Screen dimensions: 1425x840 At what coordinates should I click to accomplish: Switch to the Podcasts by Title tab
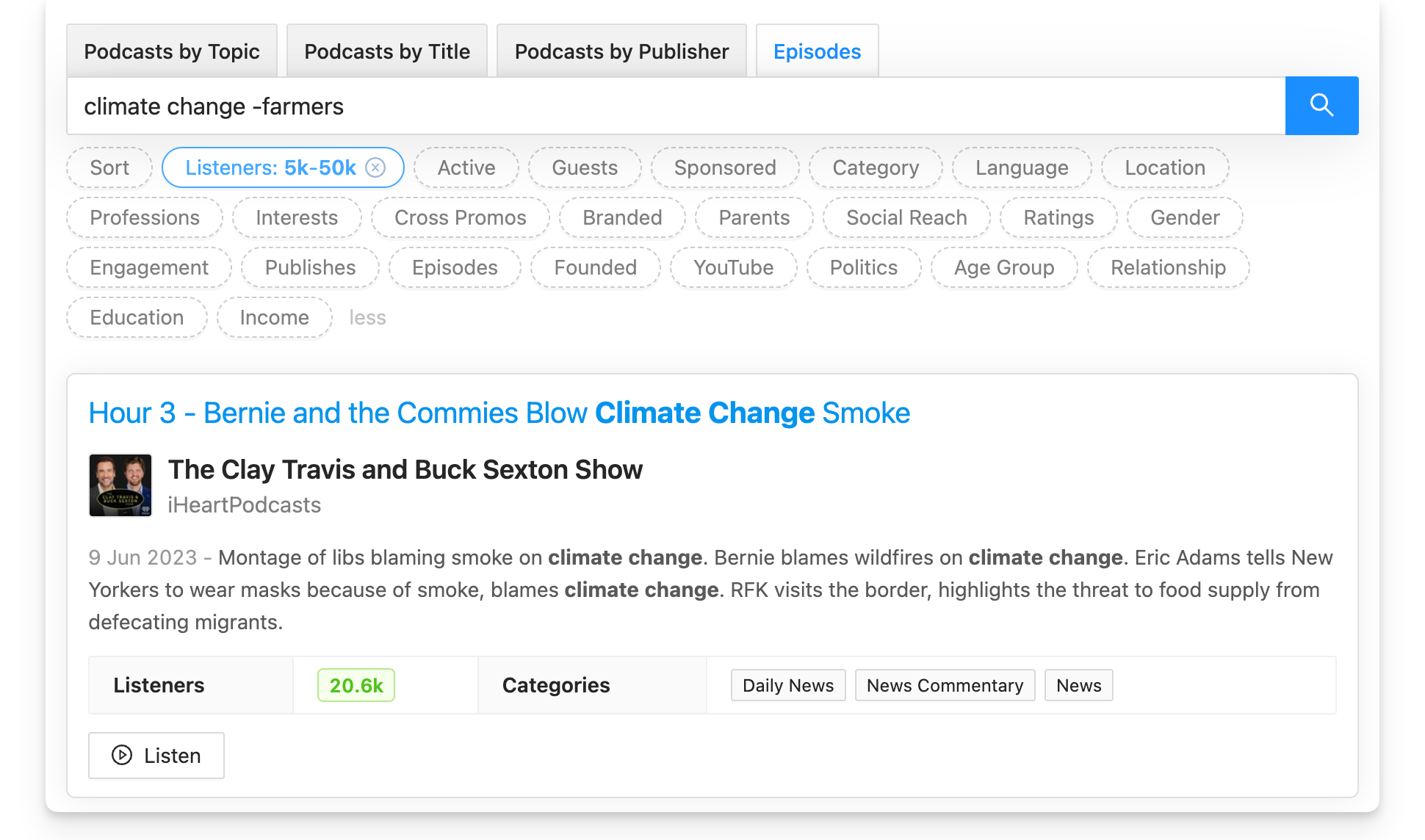(x=386, y=51)
